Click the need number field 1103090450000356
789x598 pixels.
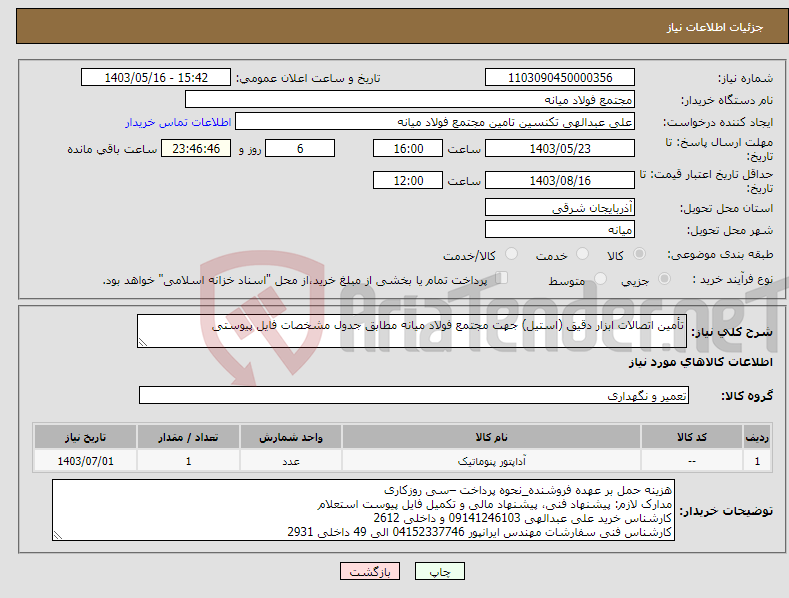[x=560, y=78]
